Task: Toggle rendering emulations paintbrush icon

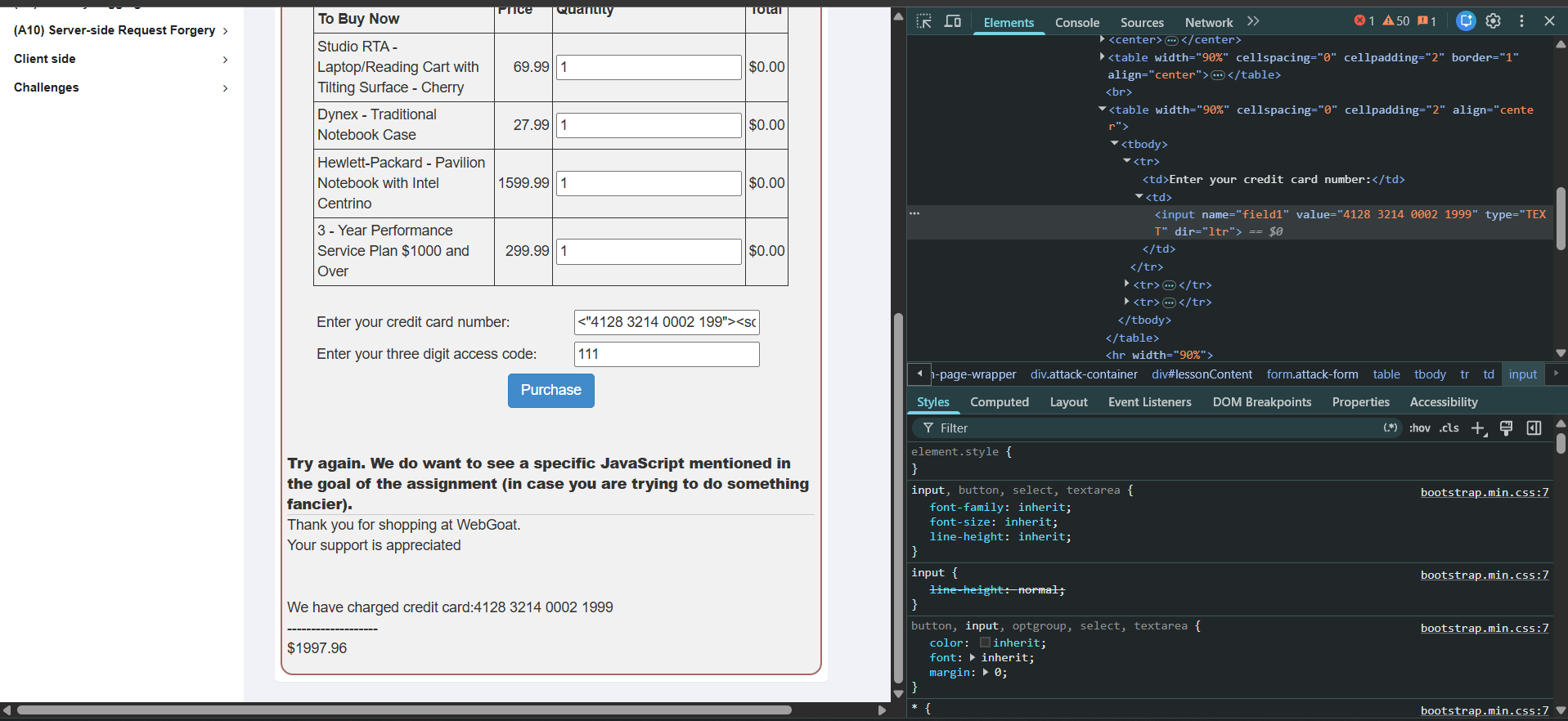Action: pos(1506,428)
